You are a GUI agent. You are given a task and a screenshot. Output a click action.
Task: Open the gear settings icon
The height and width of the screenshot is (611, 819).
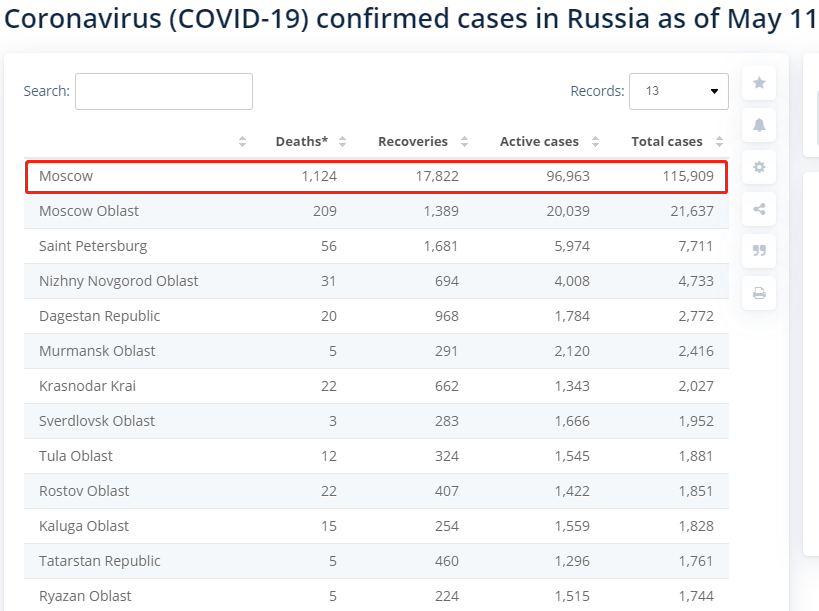pos(759,167)
